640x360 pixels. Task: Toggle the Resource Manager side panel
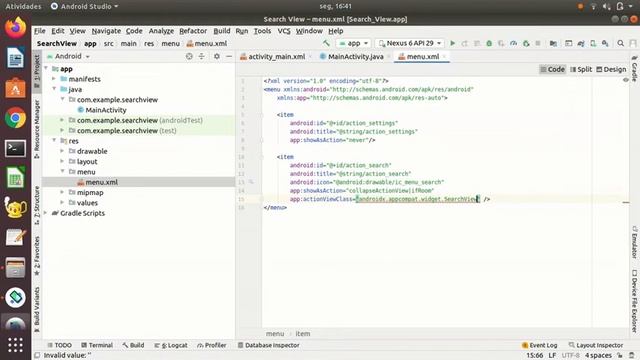37,129
